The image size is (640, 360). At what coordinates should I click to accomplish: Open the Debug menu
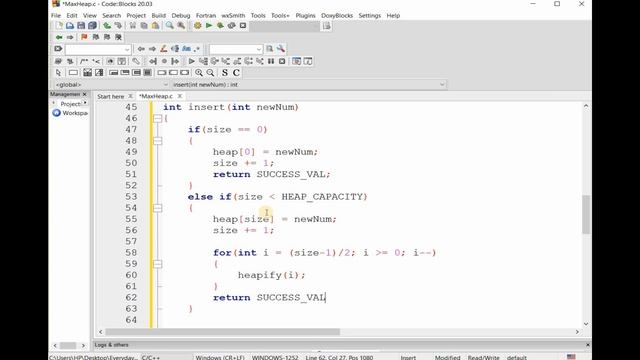[181, 16]
